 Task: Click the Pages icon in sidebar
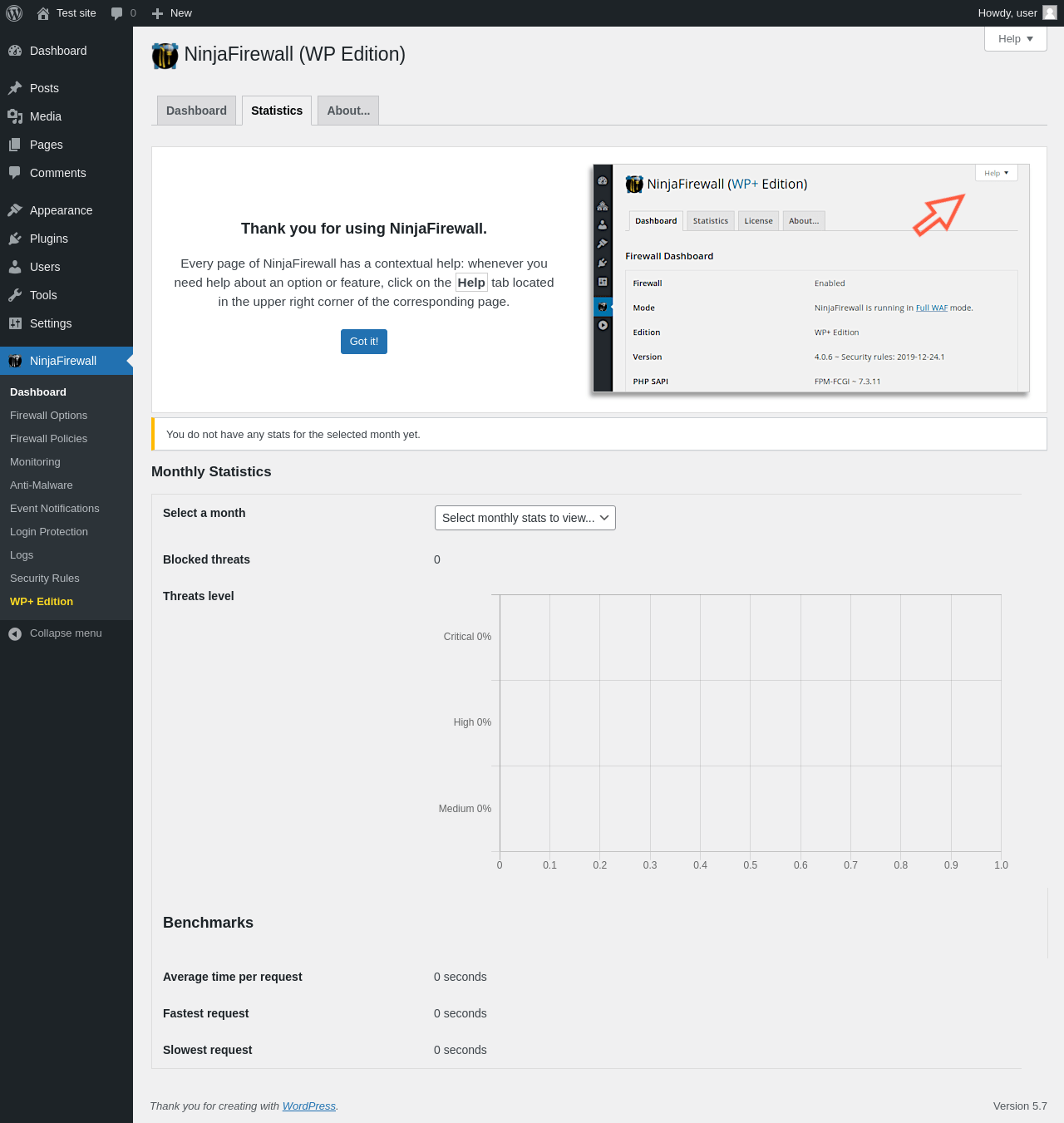coord(15,145)
